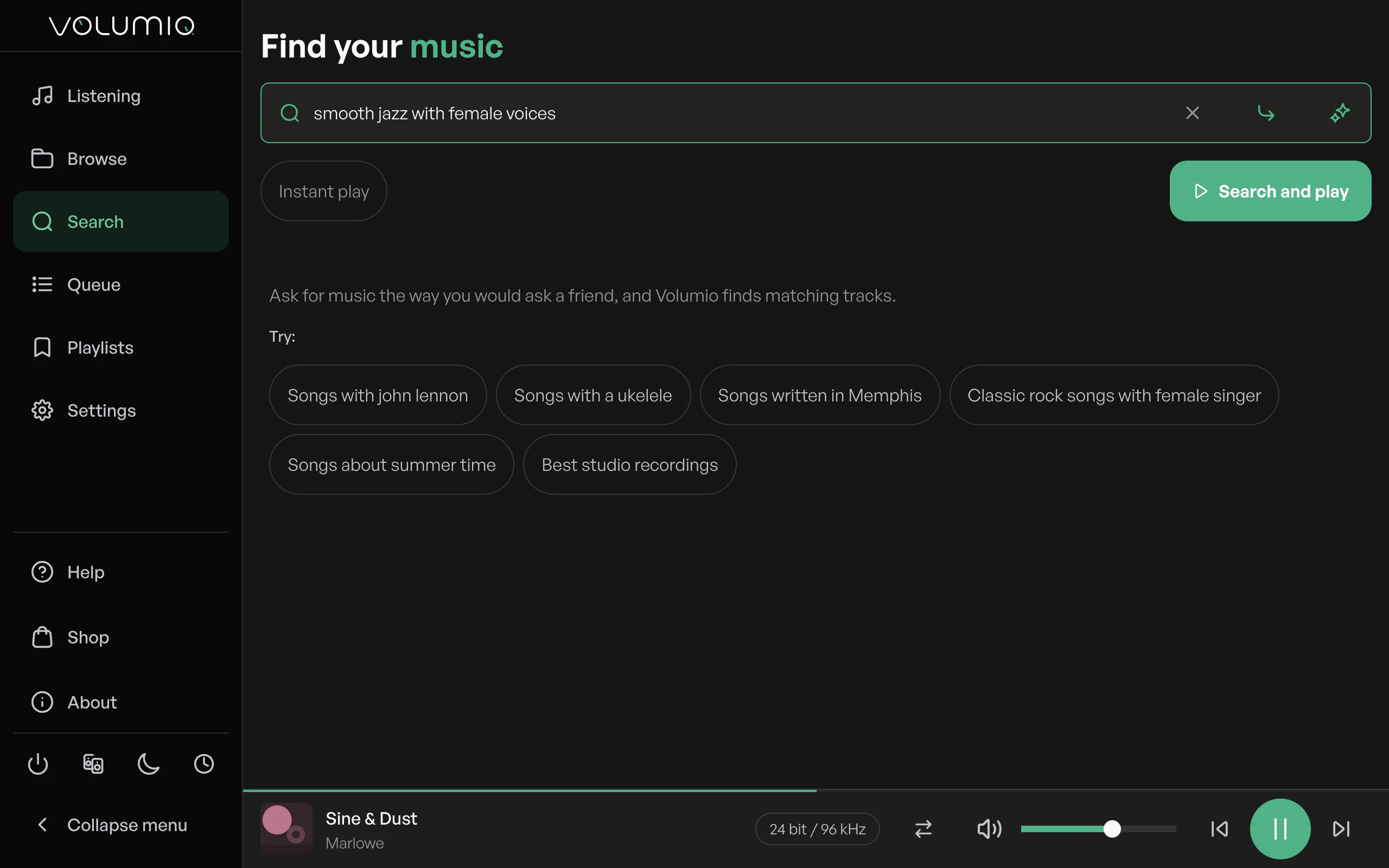
Task: Open the Help page
Action: click(x=120, y=572)
